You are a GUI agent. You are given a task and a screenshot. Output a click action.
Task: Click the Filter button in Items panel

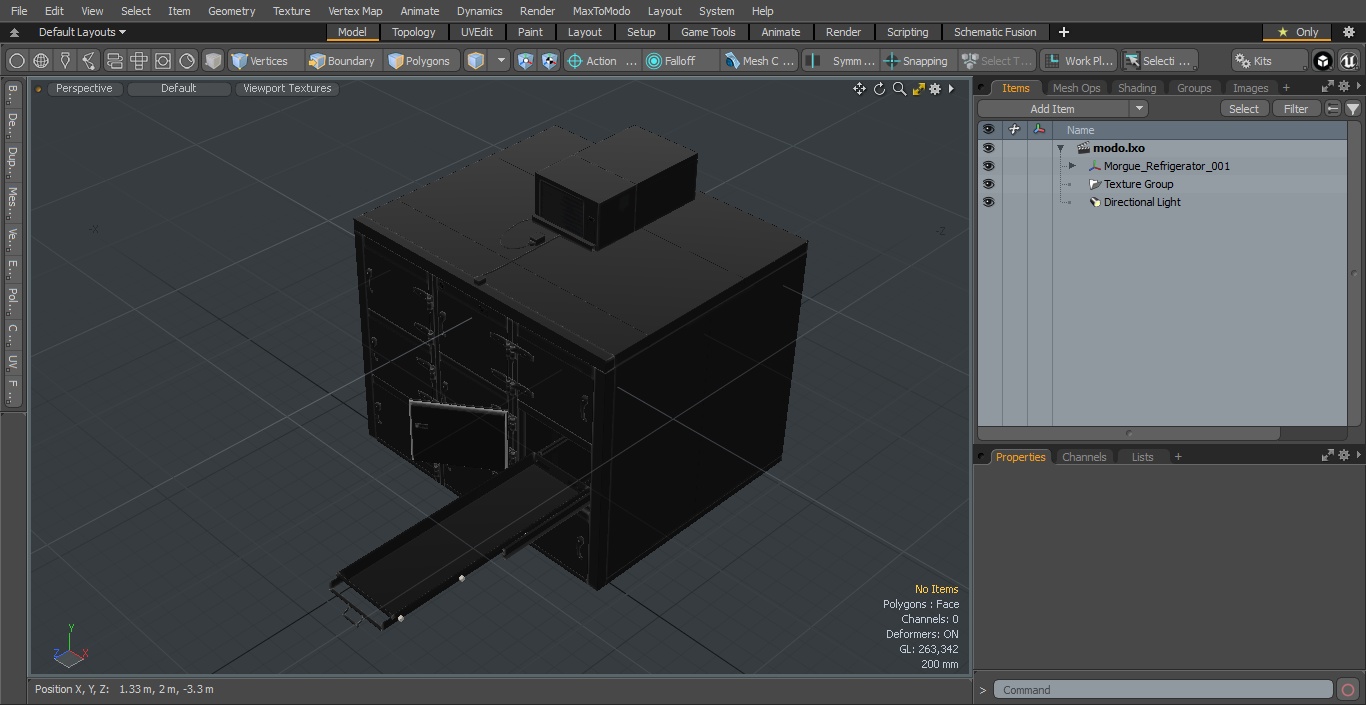pos(1296,109)
